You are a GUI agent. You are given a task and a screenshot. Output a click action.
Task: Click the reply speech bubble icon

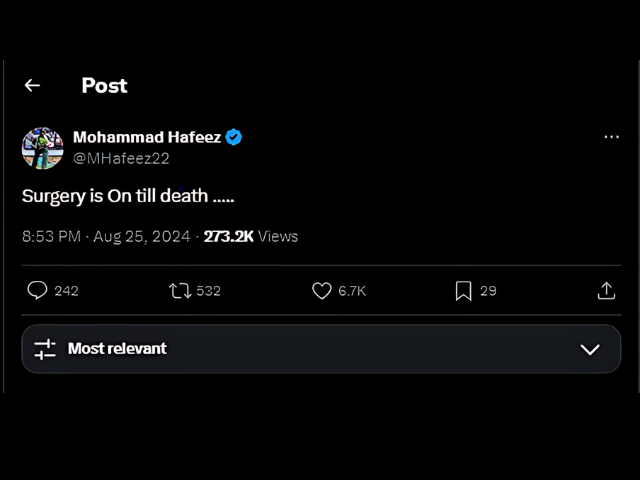37,291
